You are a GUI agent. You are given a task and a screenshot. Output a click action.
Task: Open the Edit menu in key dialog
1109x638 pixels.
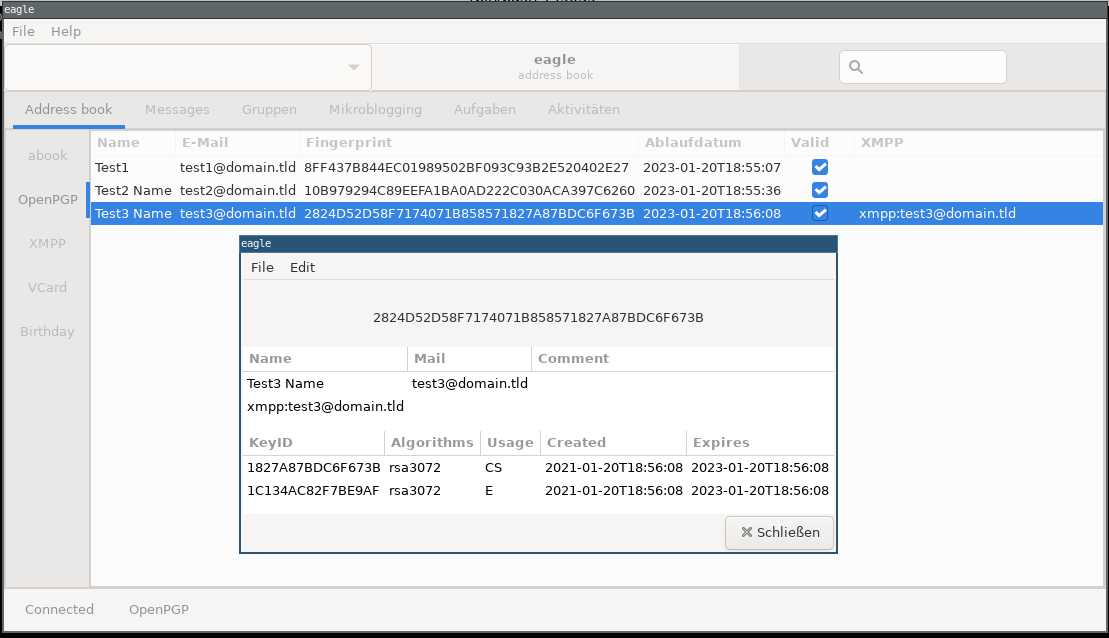(x=302, y=267)
